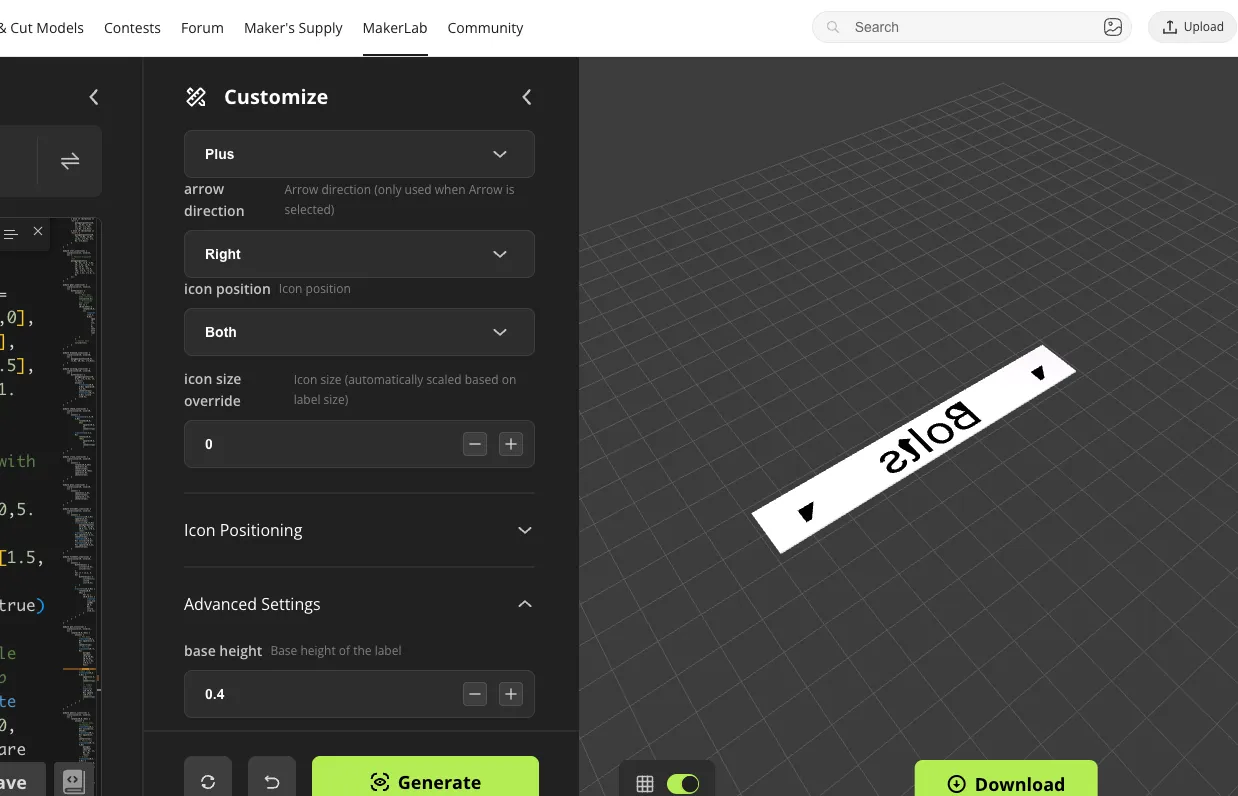1238x796 pixels.
Task: Open the code library book icon
Action: pos(73,782)
